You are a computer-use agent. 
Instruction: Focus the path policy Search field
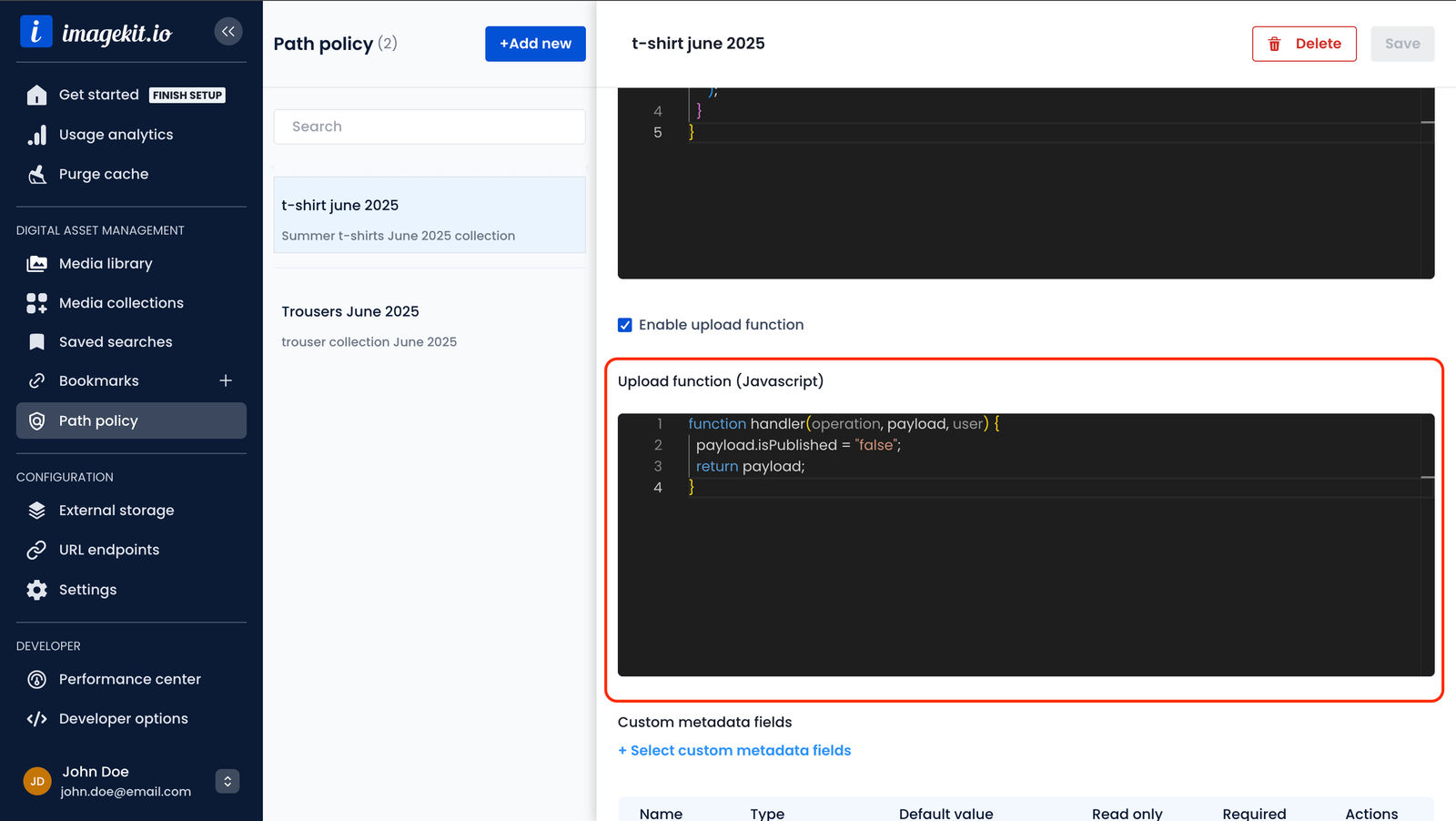coord(430,127)
